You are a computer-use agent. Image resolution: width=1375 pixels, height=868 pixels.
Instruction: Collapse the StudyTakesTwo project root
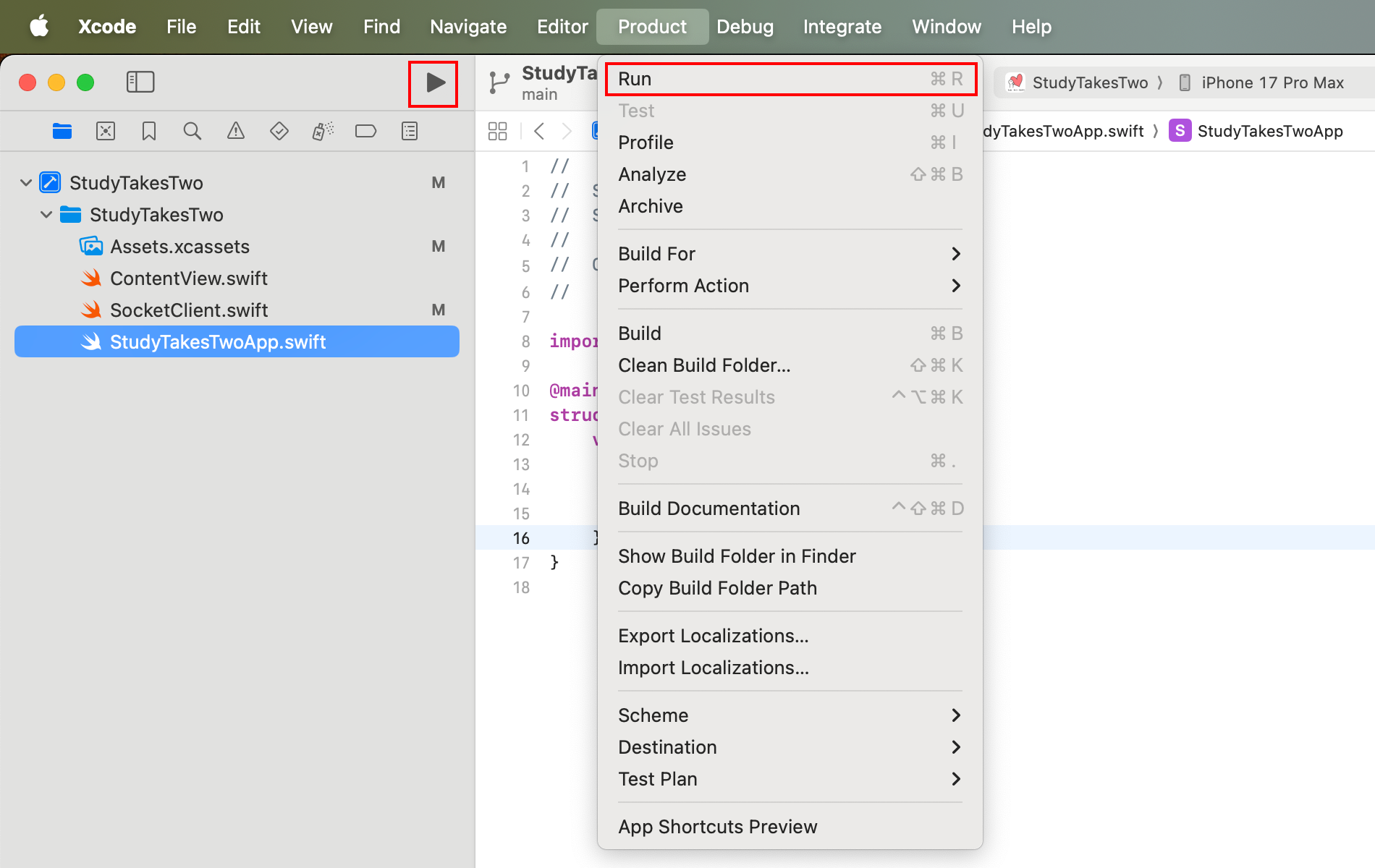click(26, 182)
